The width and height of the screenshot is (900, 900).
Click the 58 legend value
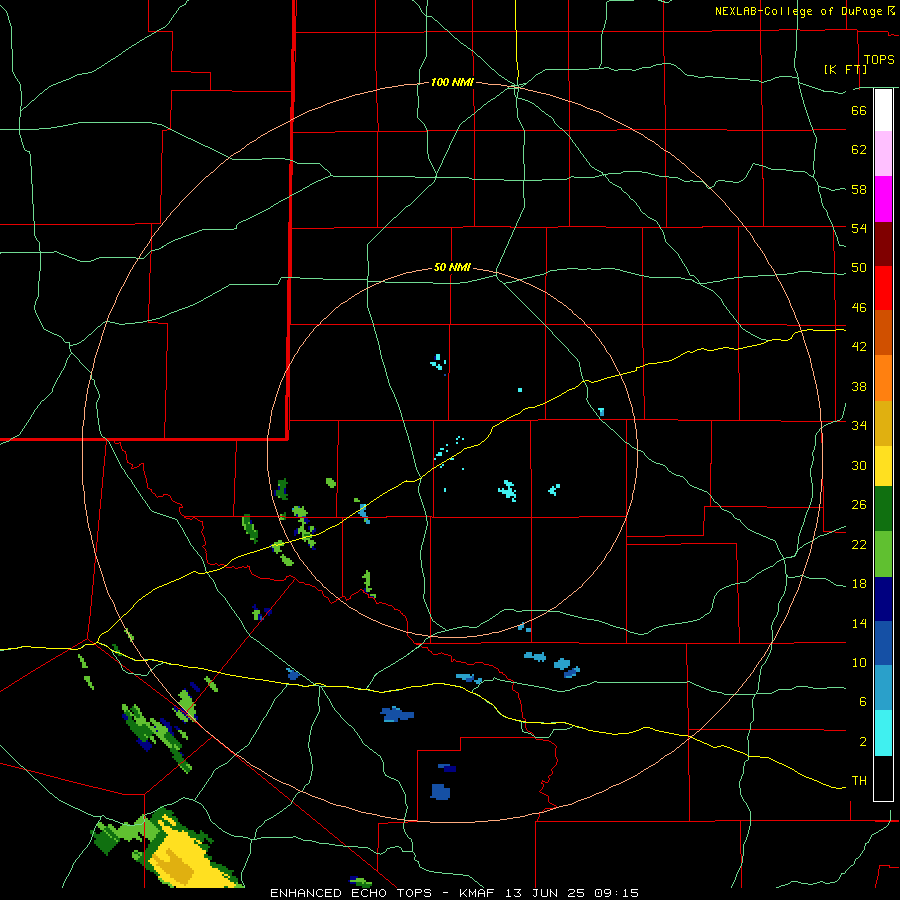[x=859, y=189]
